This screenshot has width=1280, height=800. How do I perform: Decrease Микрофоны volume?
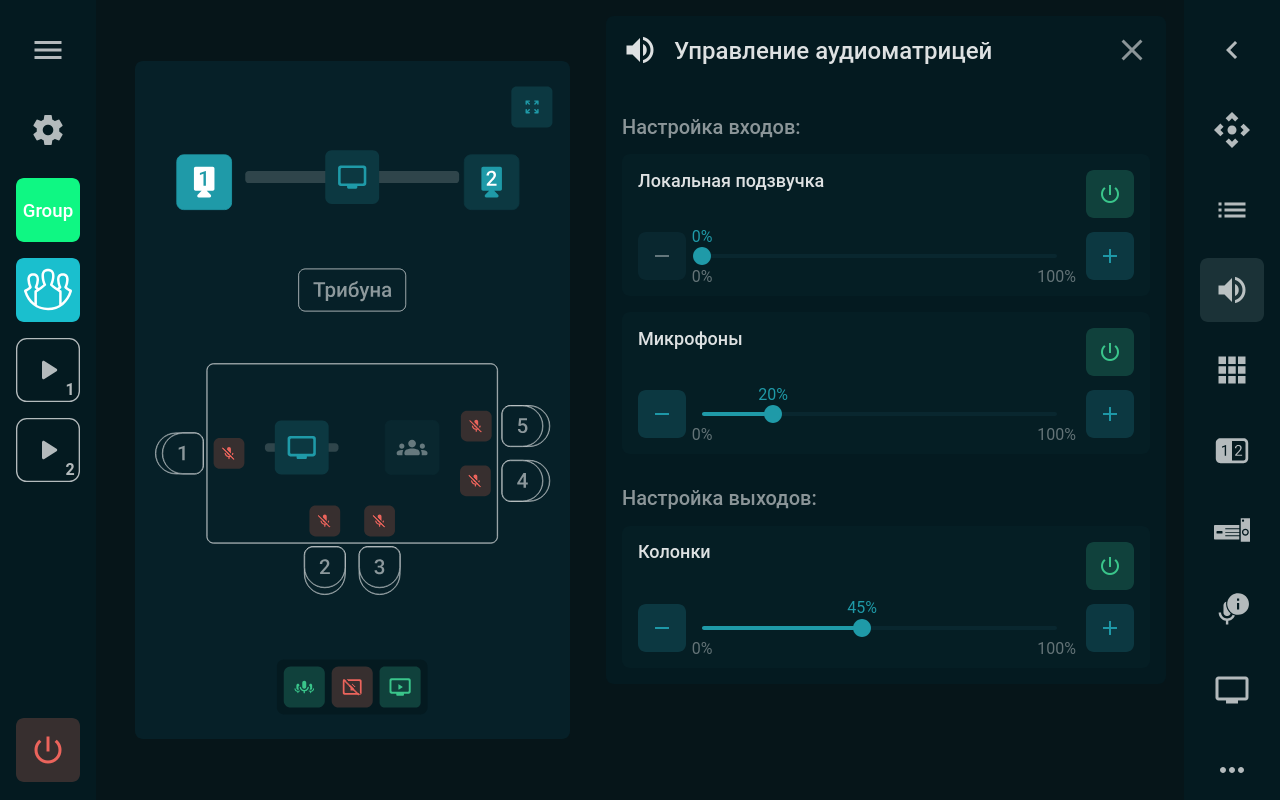coord(662,414)
